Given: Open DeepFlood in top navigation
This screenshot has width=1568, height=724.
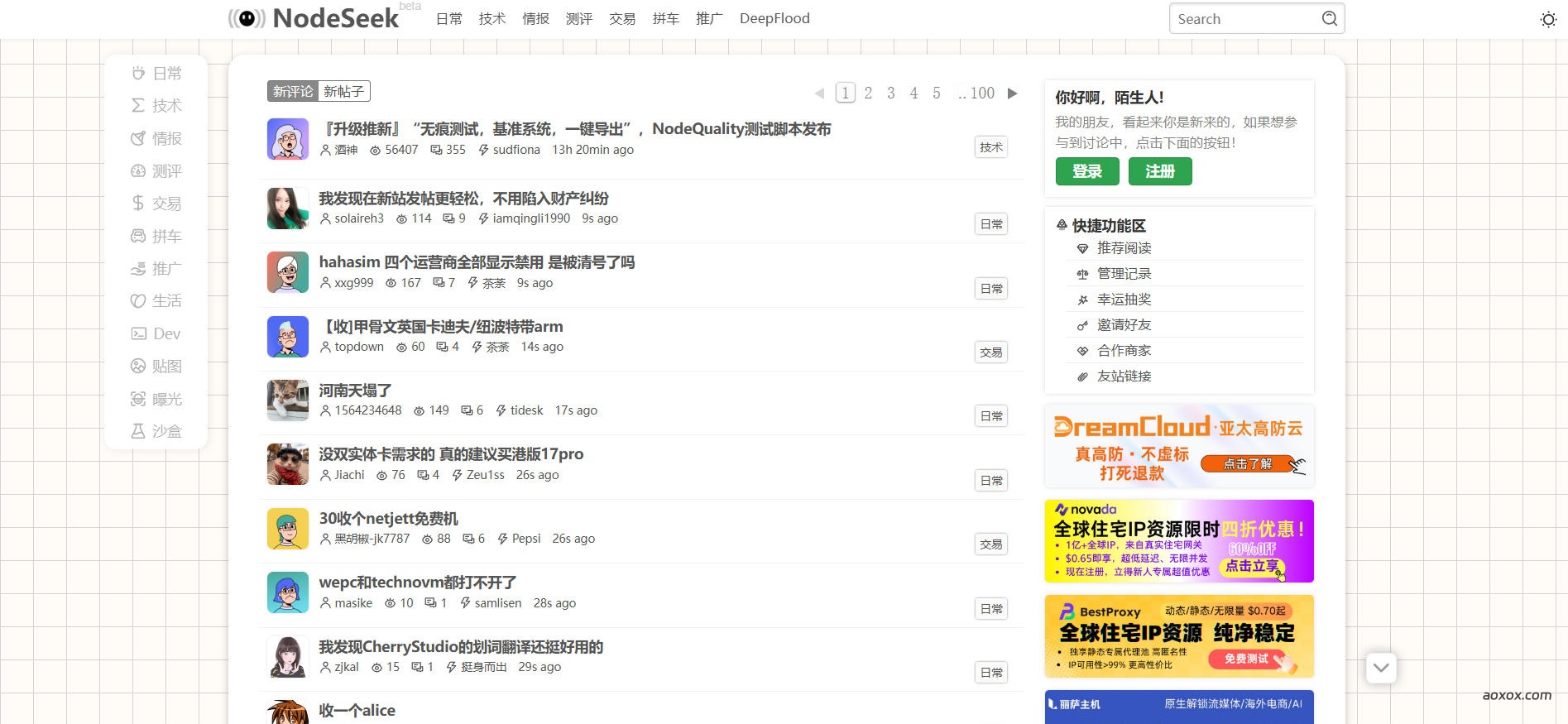Looking at the screenshot, I should pos(774,18).
